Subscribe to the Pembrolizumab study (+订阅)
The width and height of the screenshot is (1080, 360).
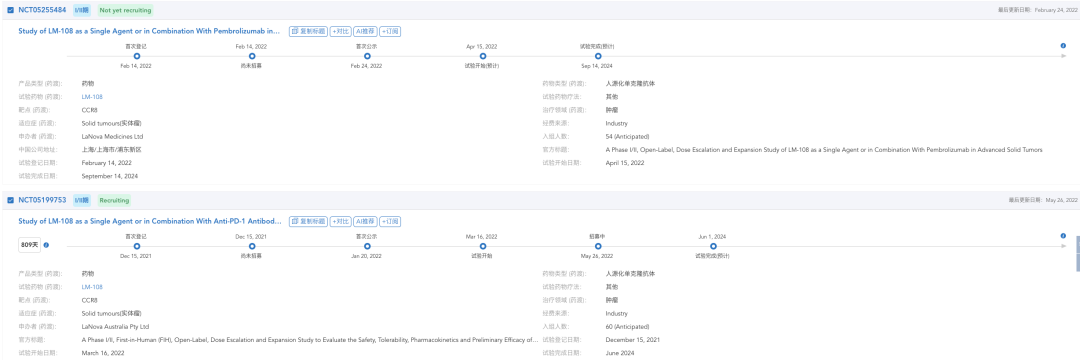tap(390, 31)
